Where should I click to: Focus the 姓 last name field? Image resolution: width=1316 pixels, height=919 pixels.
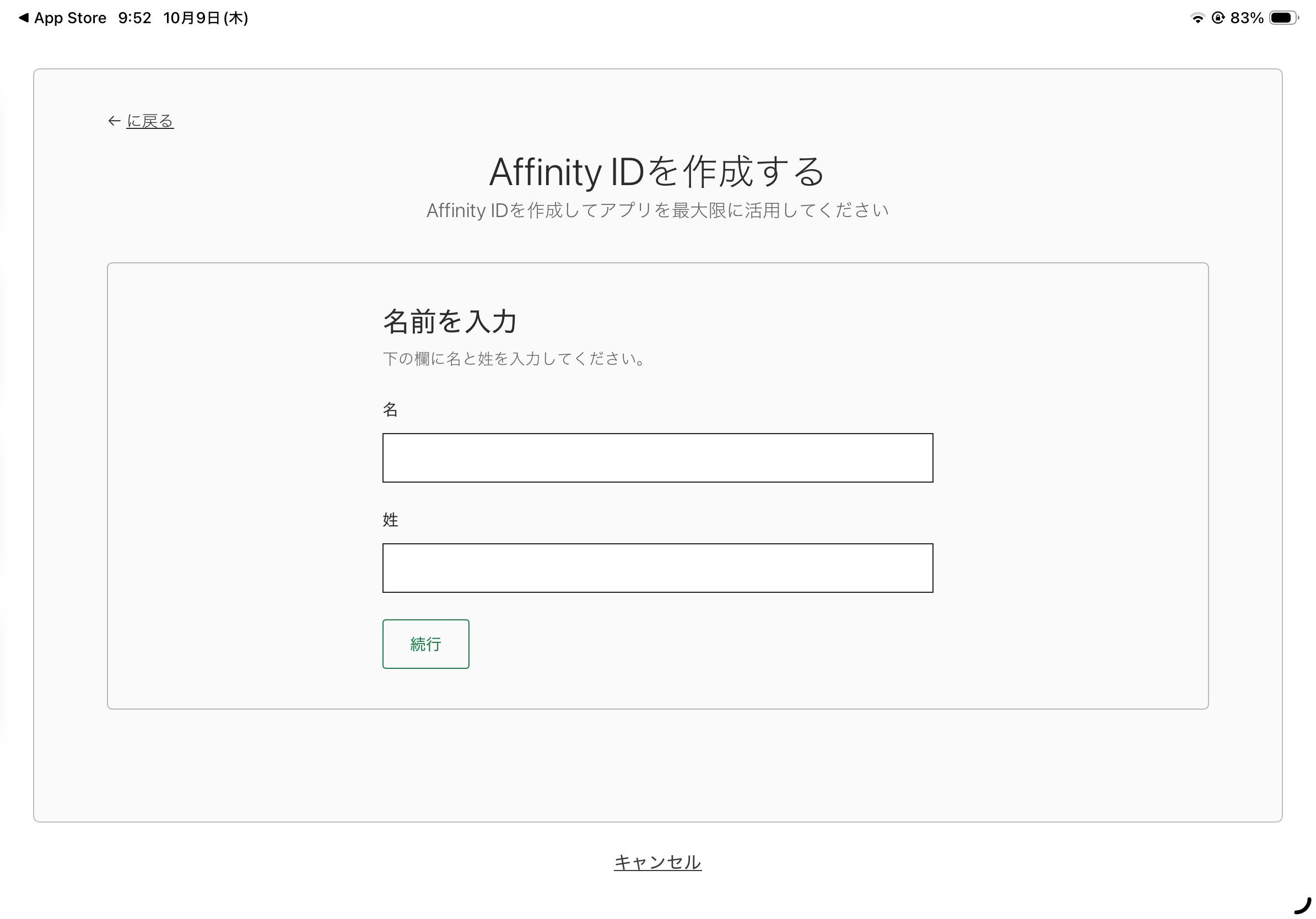(x=657, y=568)
